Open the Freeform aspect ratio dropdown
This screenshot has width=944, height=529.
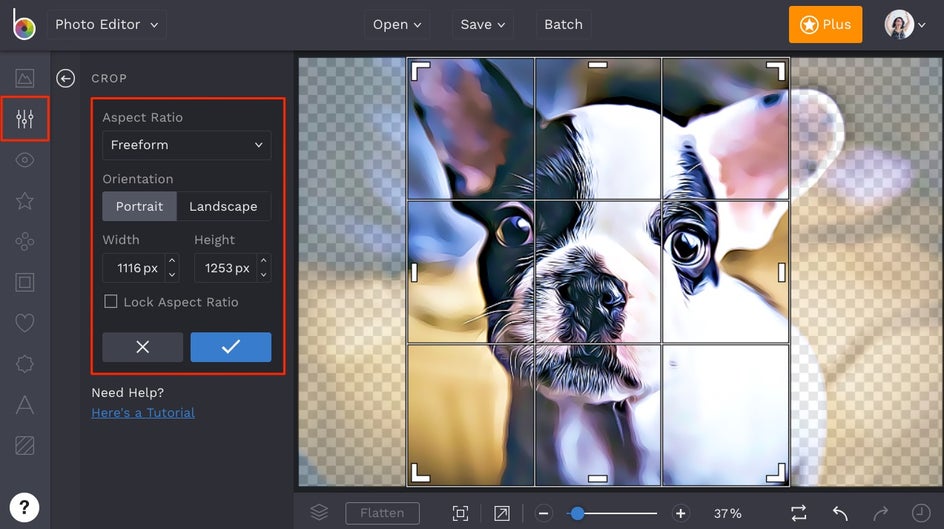coord(187,145)
